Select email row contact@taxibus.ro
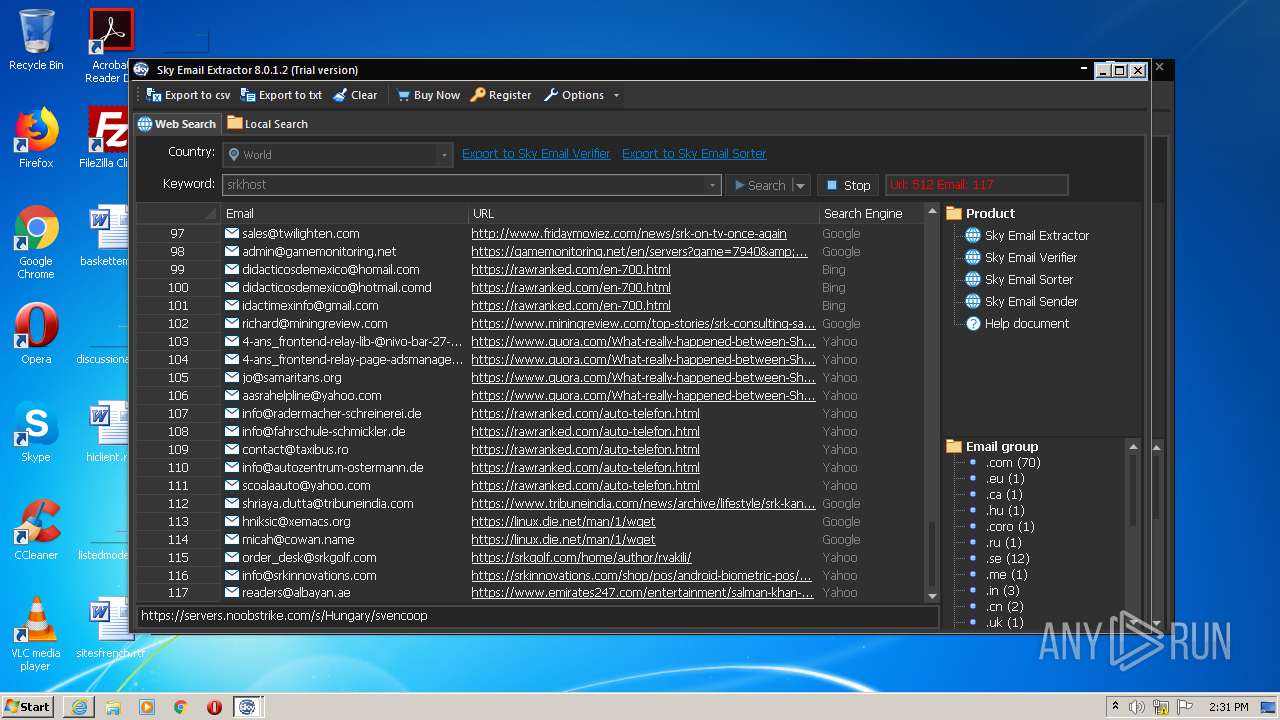The width and height of the screenshot is (1280, 720). point(295,449)
